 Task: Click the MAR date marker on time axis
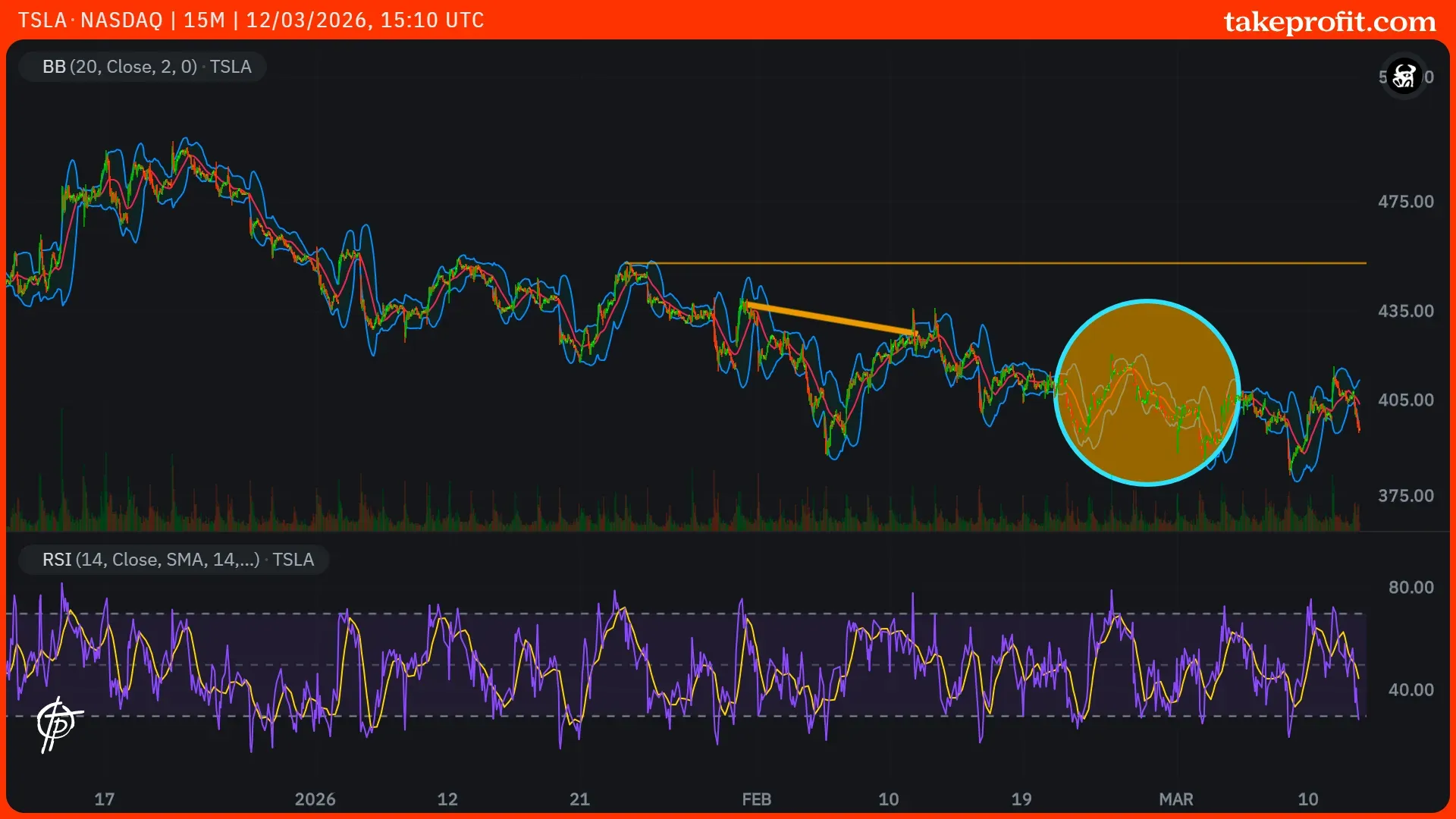(x=1175, y=799)
